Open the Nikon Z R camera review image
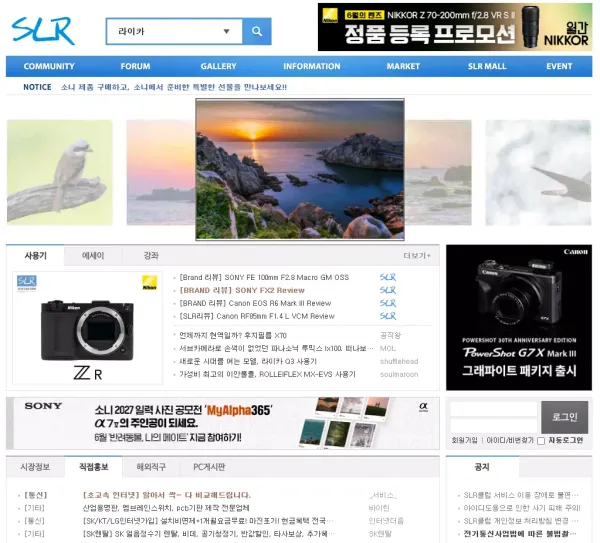 pos(88,328)
